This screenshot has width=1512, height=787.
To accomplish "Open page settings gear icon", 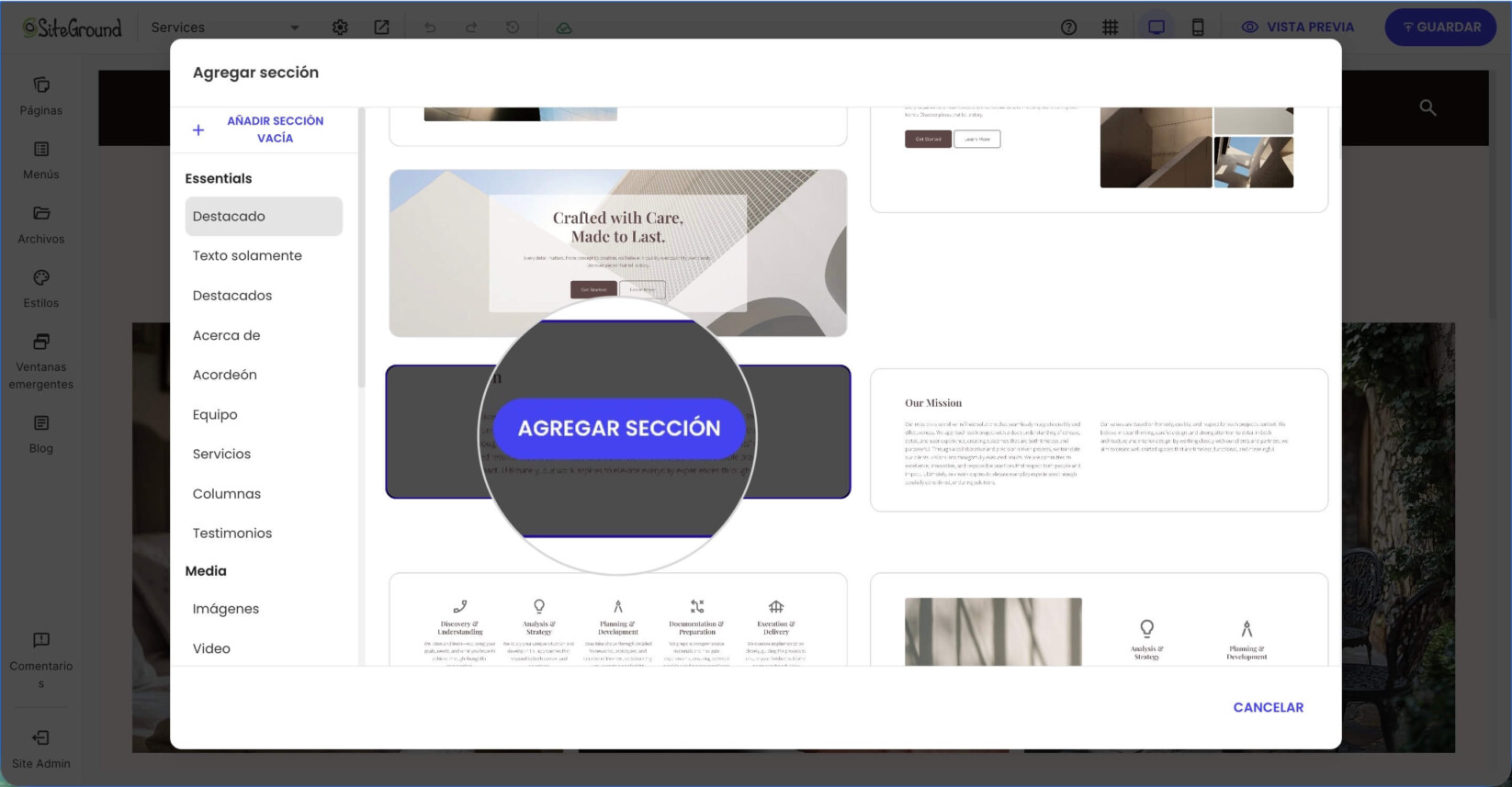I will (x=340, y=28).
